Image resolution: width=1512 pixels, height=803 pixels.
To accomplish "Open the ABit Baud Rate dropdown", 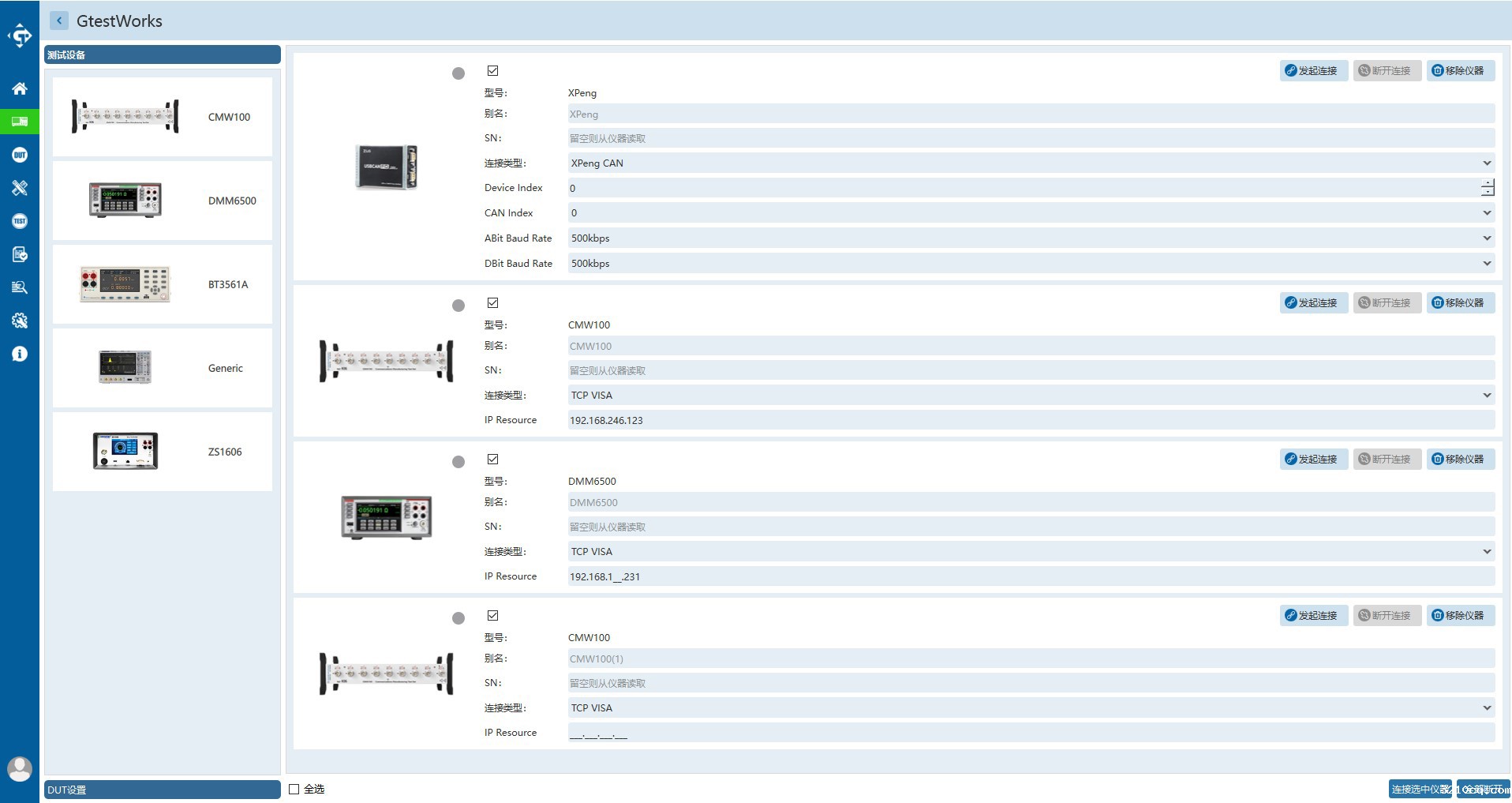I will (1031, 238).
